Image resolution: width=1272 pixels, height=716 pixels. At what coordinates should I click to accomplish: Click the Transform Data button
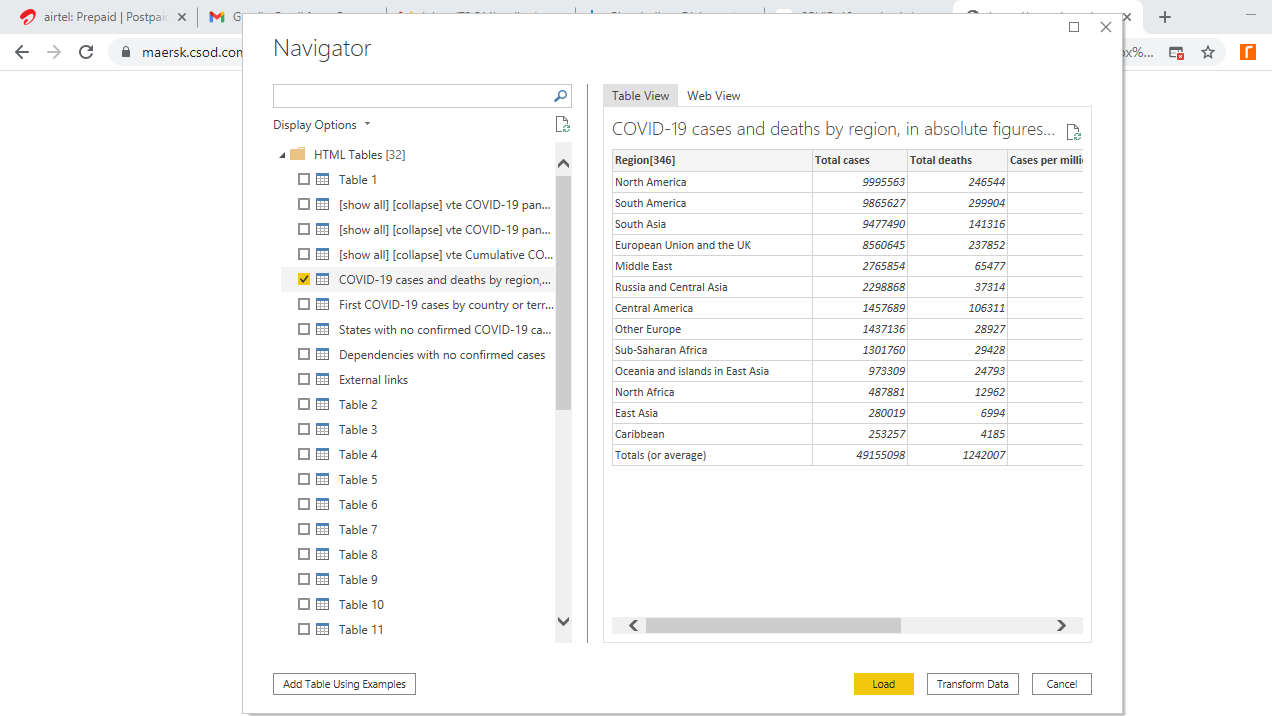(972, 684)
